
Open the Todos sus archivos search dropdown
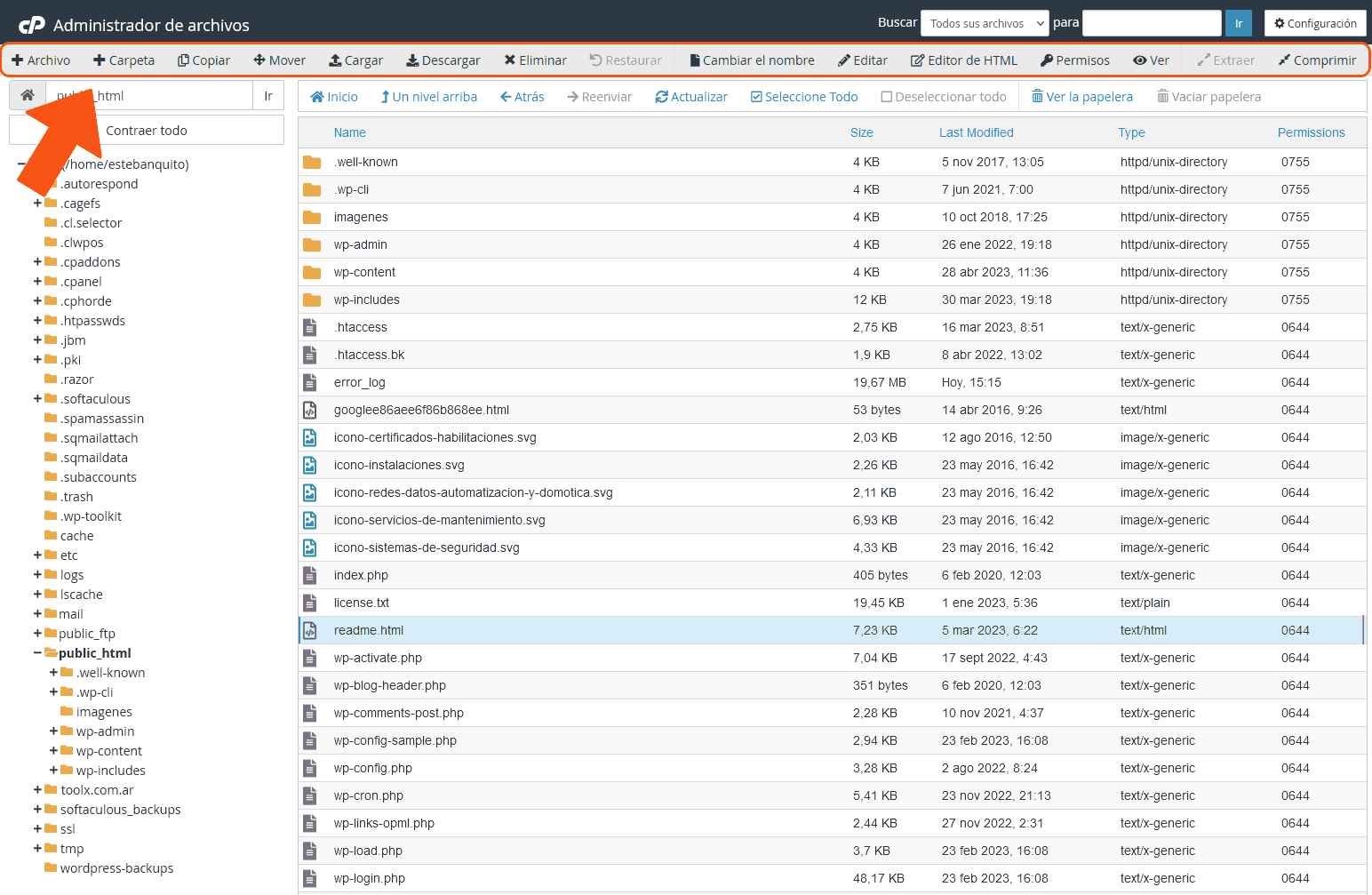pos(986,23)
